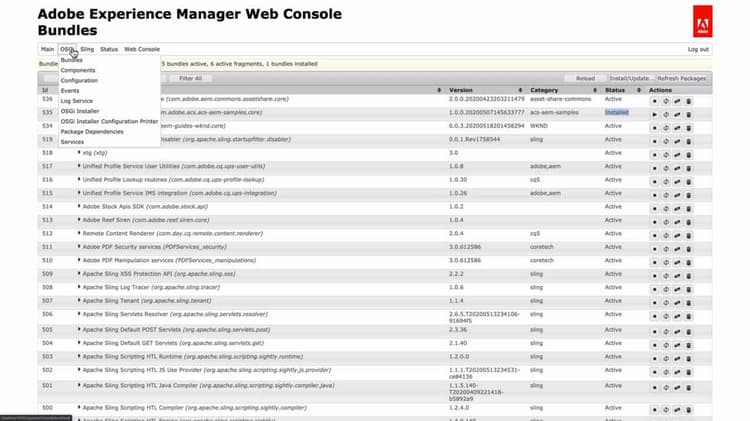Open Services from the OSGi menu

coord(72,142)
